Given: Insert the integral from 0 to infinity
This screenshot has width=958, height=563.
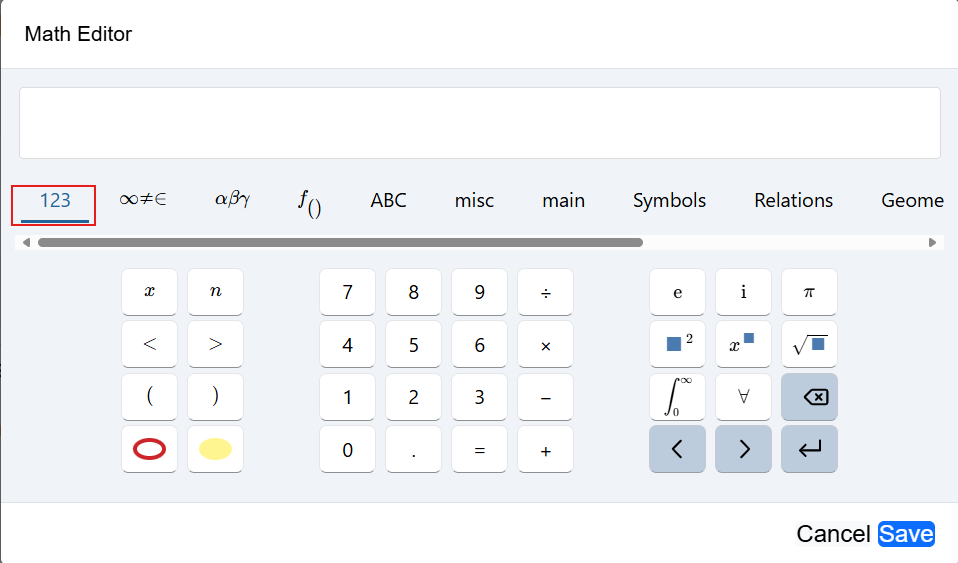Looking at the screenshot, I should coord(677,397).
